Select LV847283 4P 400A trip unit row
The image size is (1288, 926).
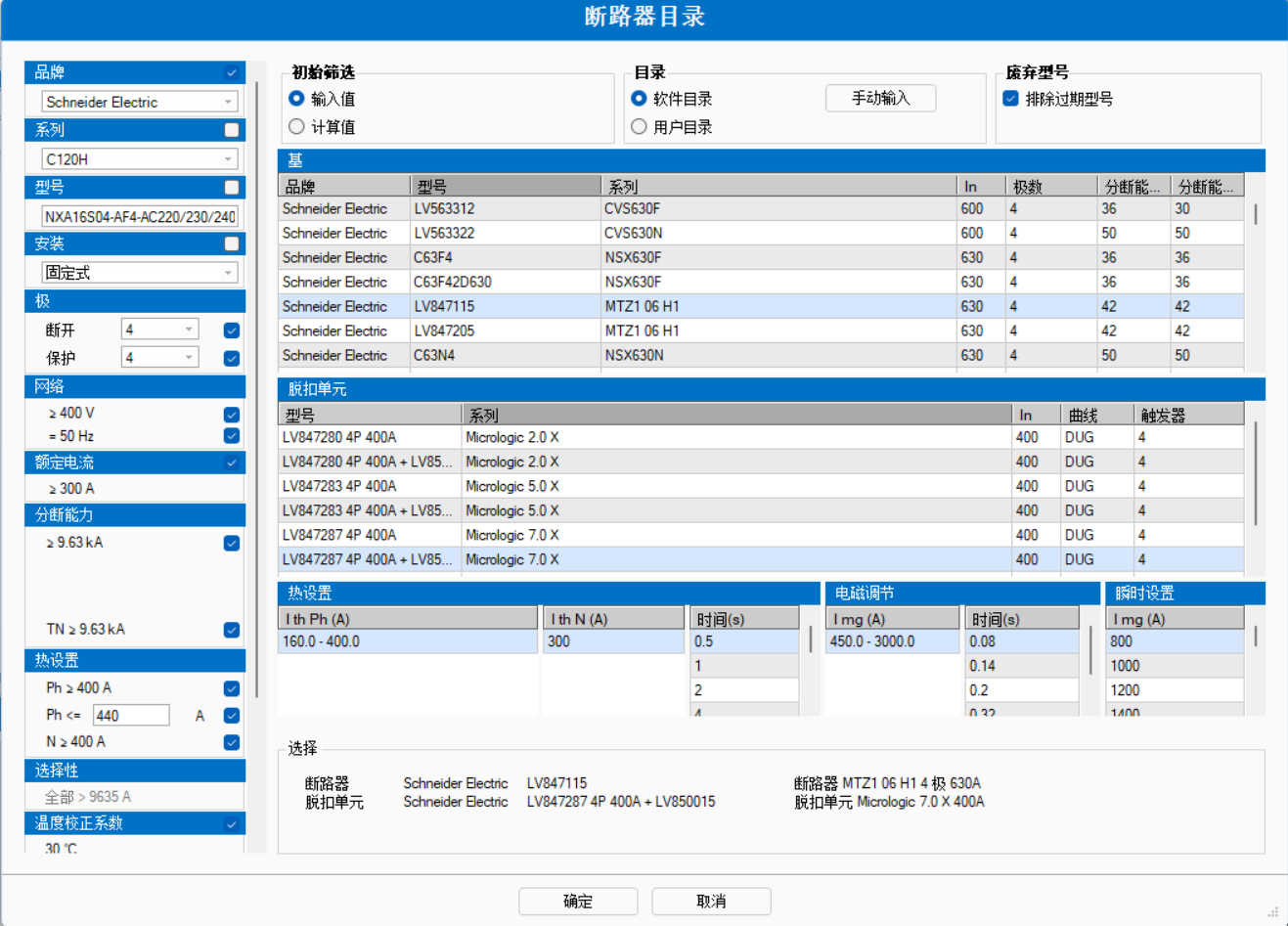pyautogui.click(x=761, y=486)
